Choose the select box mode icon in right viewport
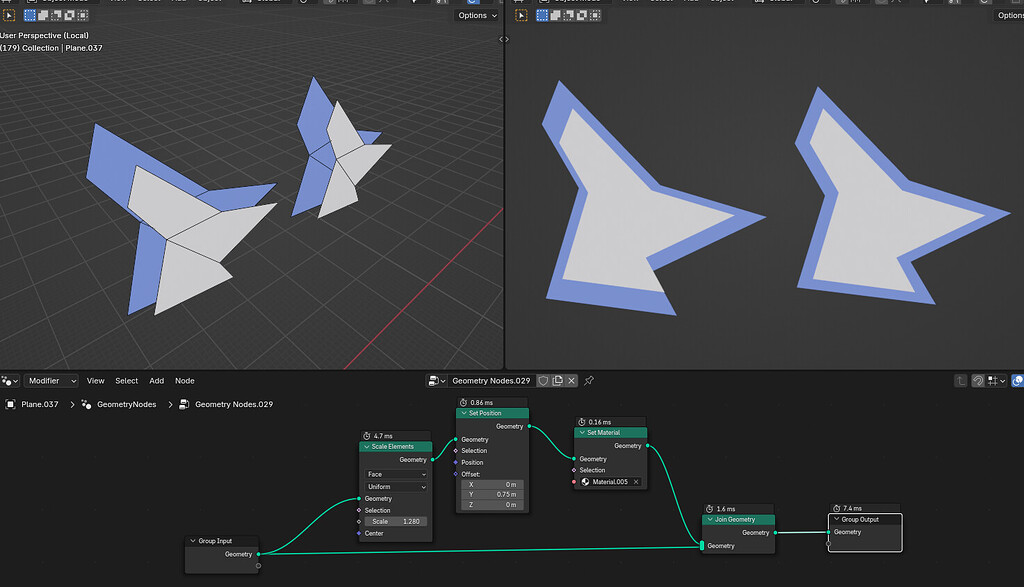 [542, 15]
